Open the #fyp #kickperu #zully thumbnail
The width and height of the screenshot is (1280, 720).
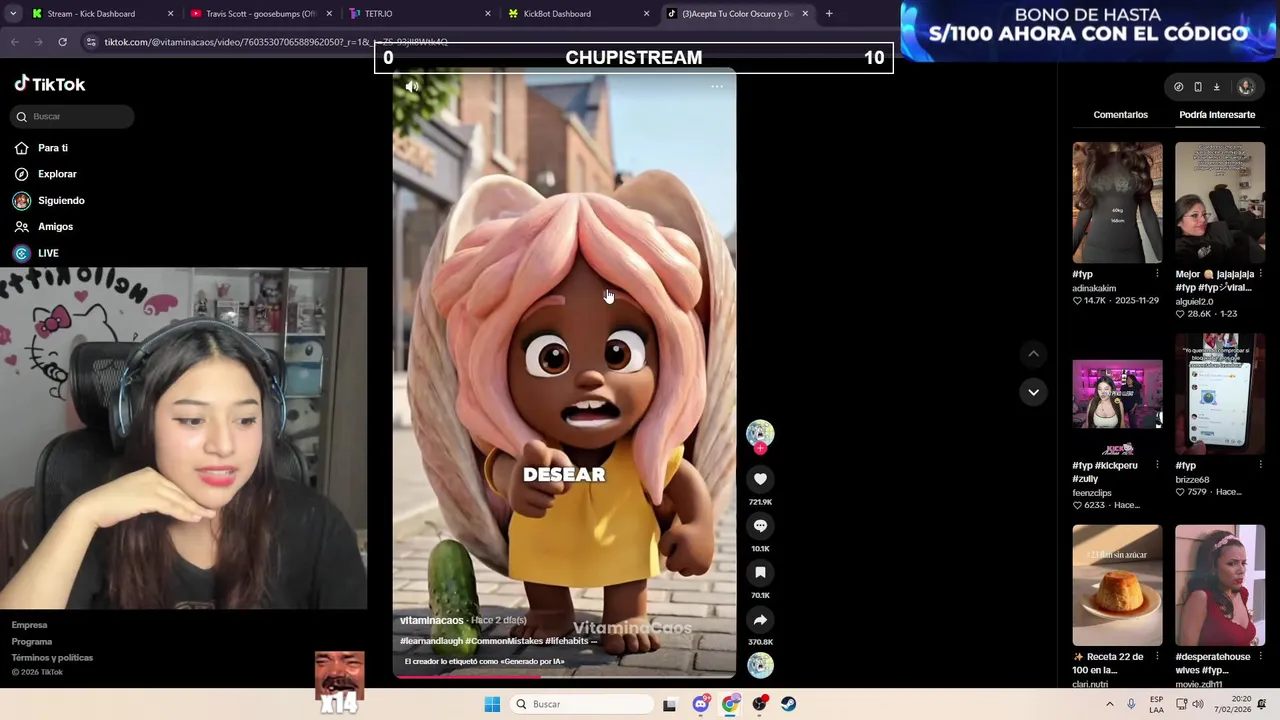tap(1117, 394)
